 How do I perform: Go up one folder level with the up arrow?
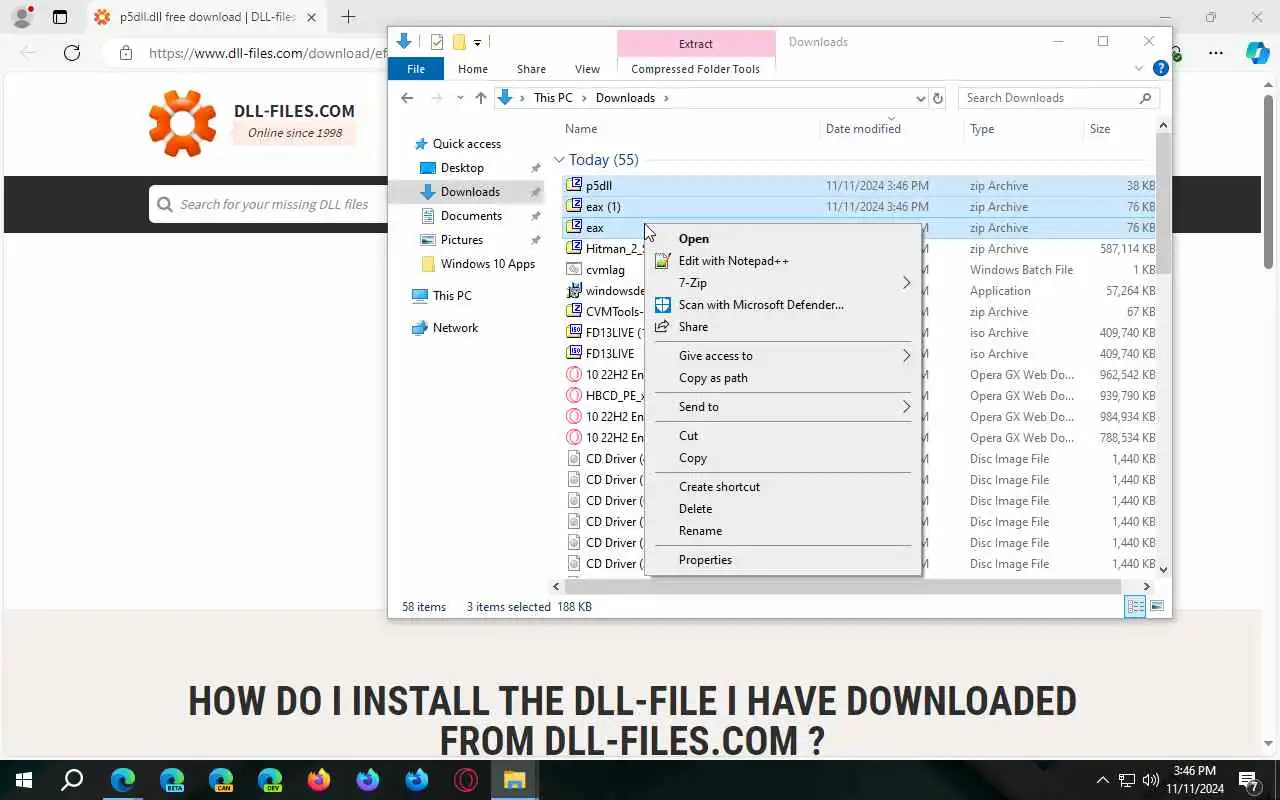(x=481, y=98)
